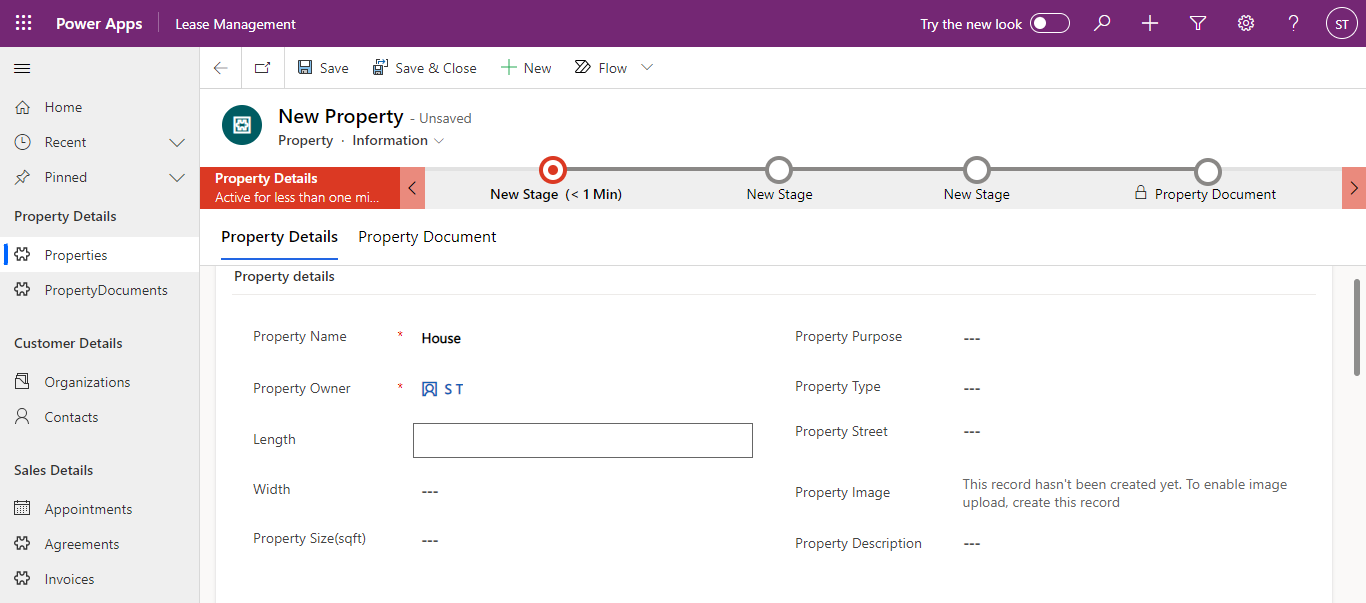Open the S T property owner link
The image size is (1366, 603).
click(x=454, y=389)
